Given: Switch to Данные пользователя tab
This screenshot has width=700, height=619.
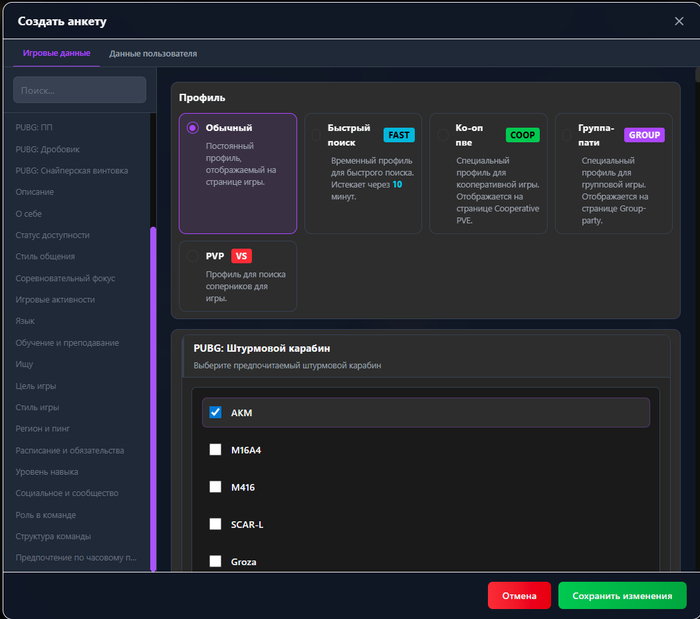Looking at the screenshot, I should click(x=153, y=53).
